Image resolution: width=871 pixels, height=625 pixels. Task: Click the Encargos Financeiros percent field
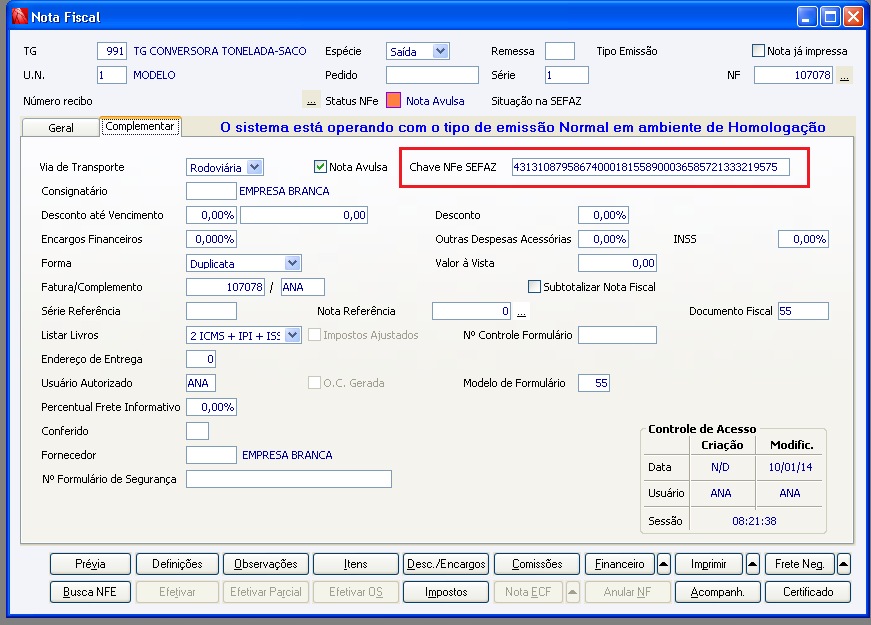point(211,239)
